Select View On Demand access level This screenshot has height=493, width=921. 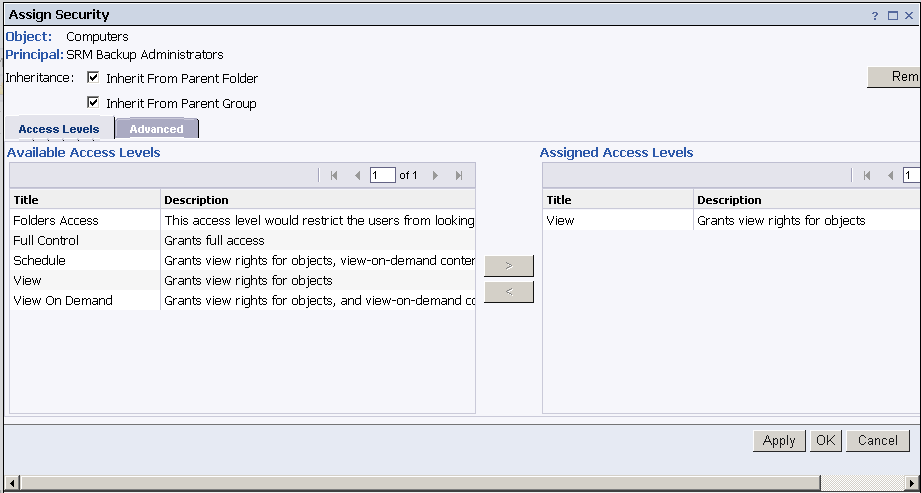[243, 300]
